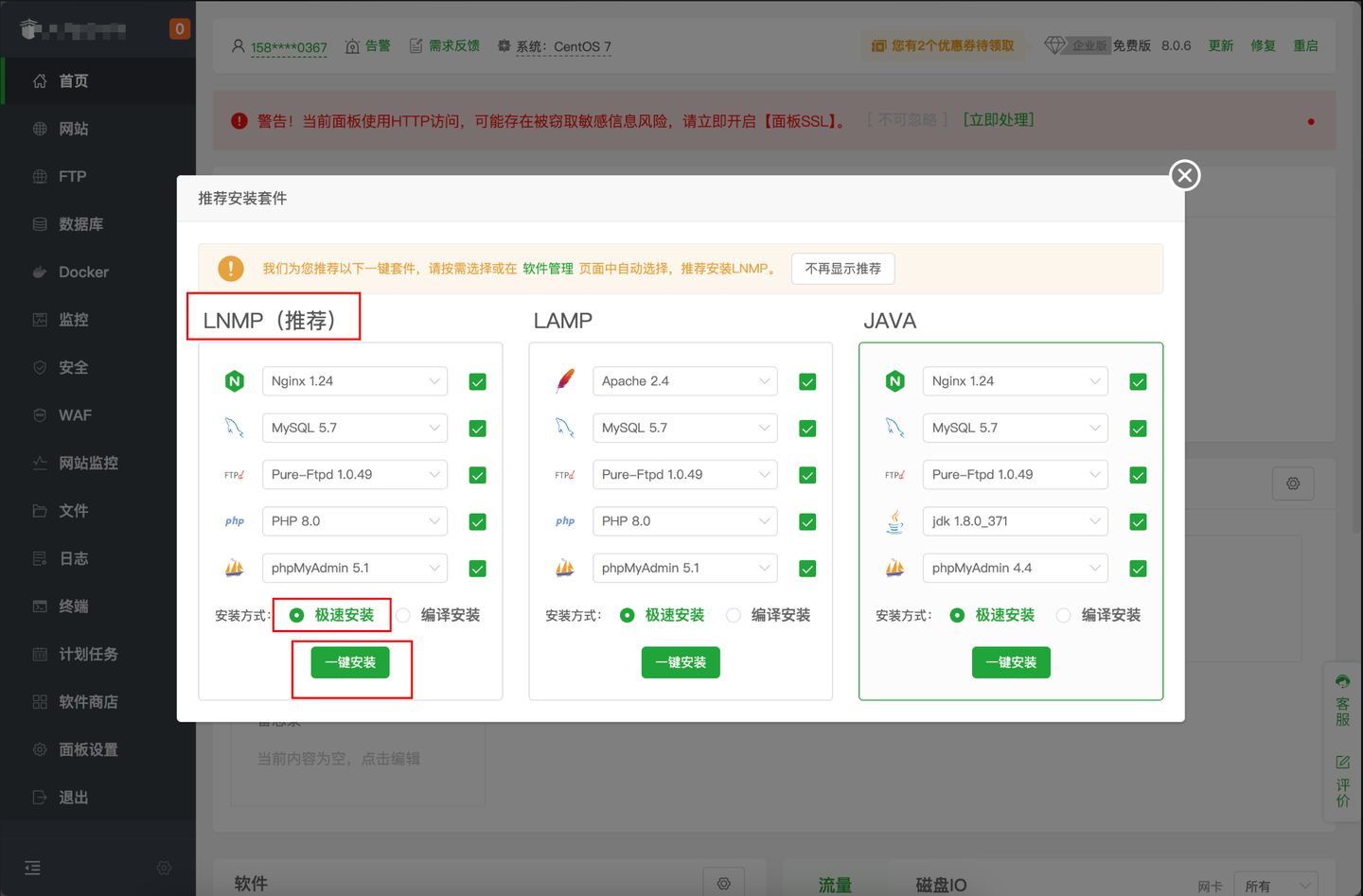Click the WAF icon in sidebar
The image size is (1363, 896).
[40, 415]
